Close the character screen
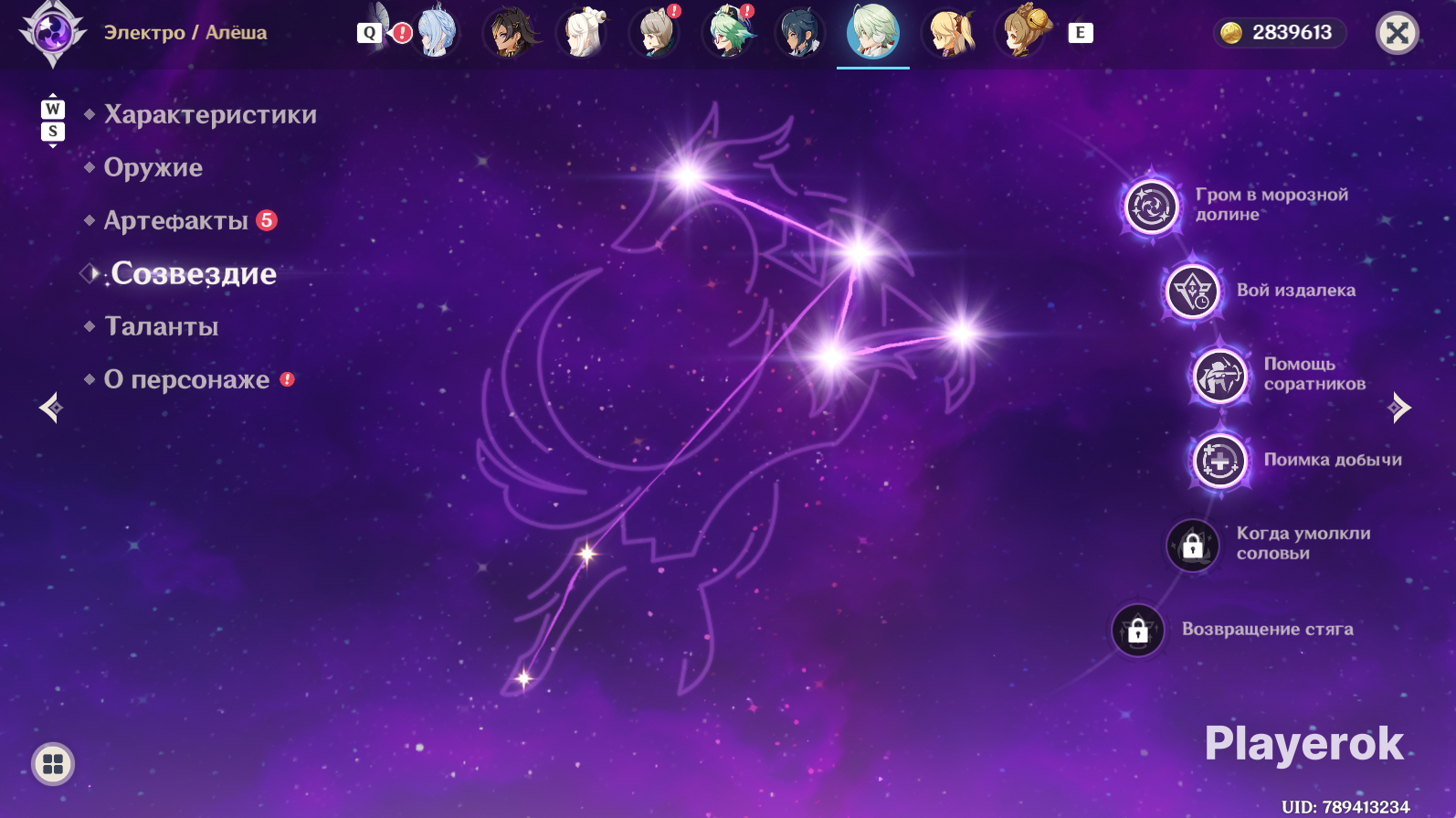 (1397, 33)
